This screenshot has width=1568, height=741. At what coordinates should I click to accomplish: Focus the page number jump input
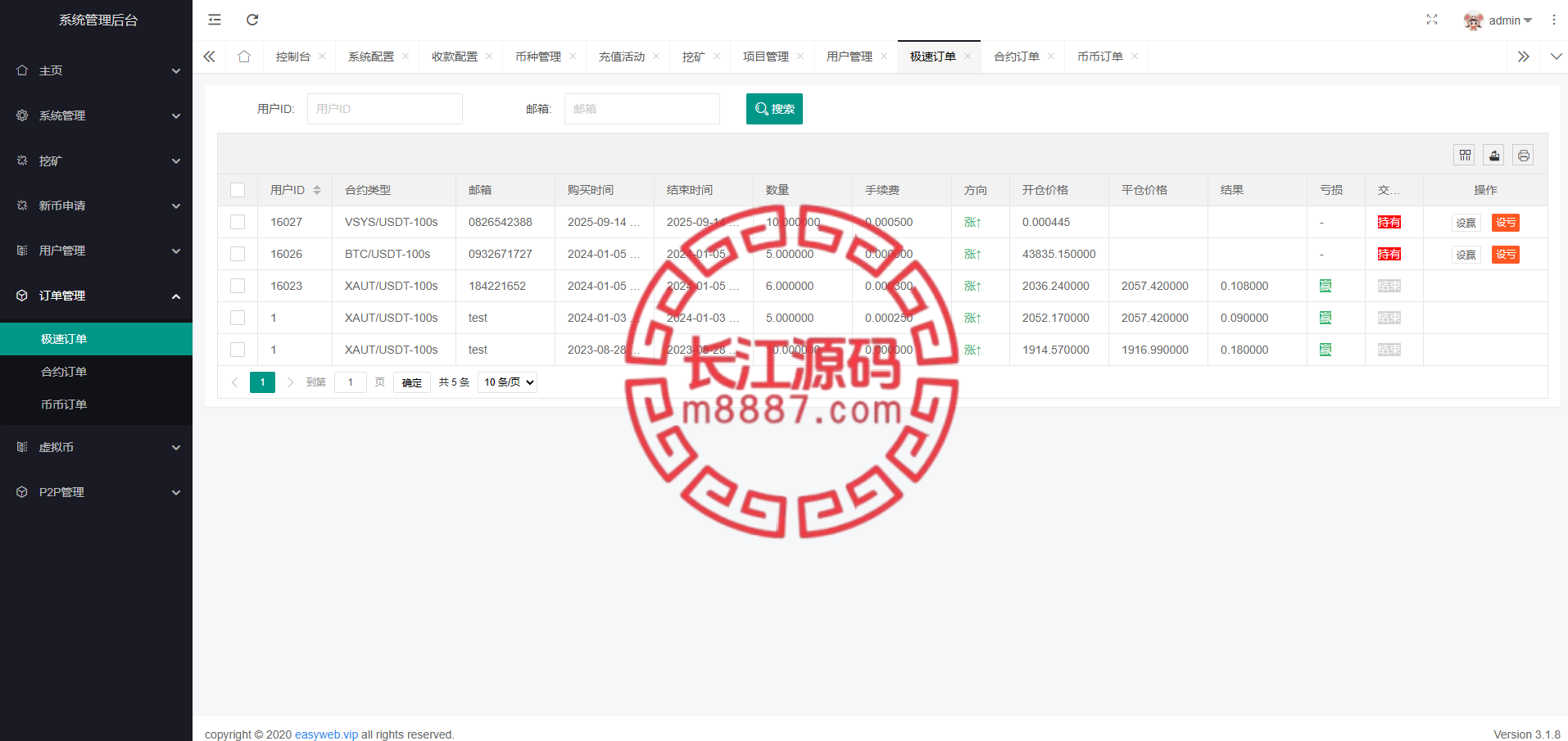coord(351,382)
